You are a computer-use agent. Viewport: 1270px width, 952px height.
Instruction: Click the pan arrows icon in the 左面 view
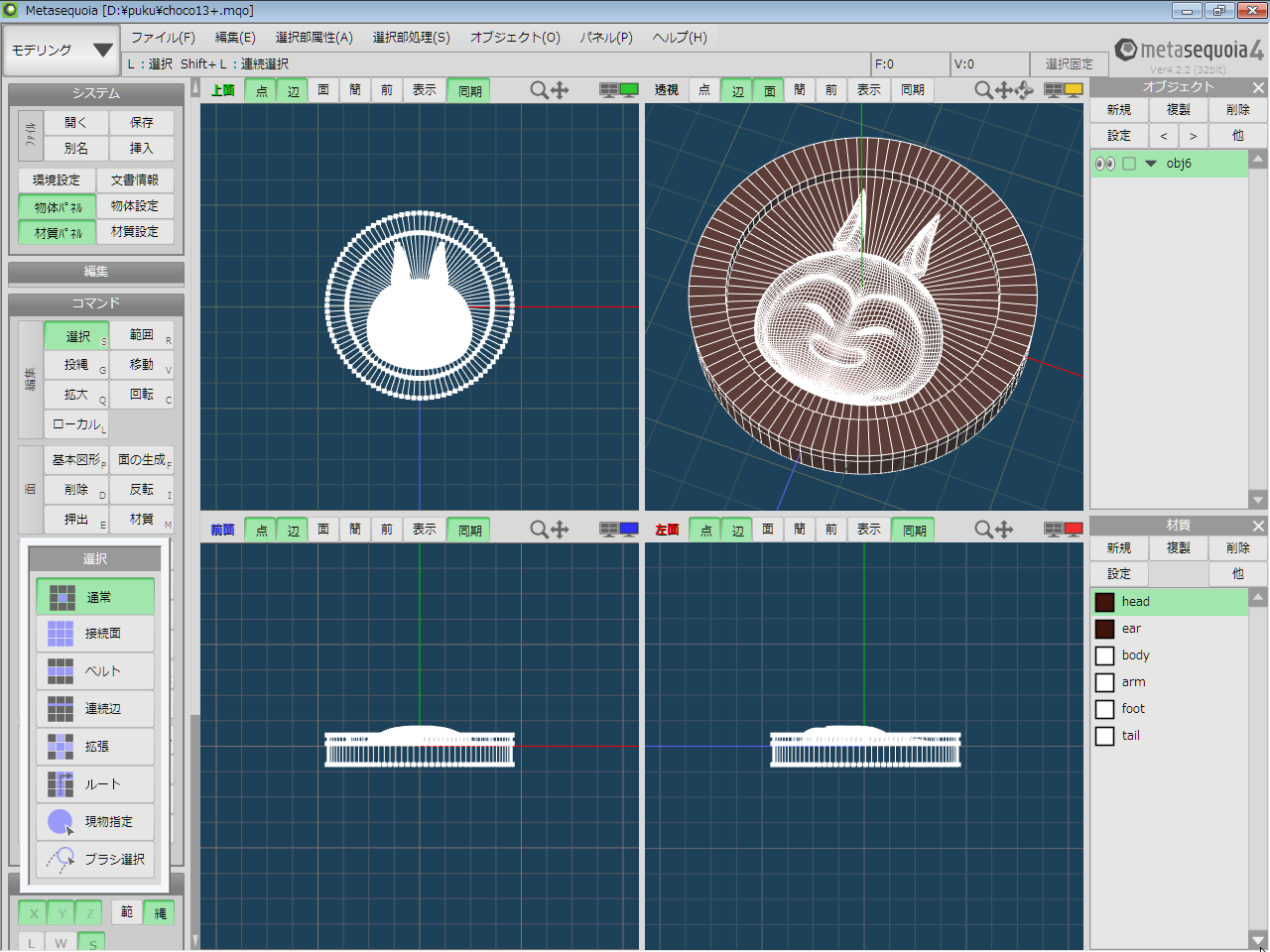(1004, 530)
